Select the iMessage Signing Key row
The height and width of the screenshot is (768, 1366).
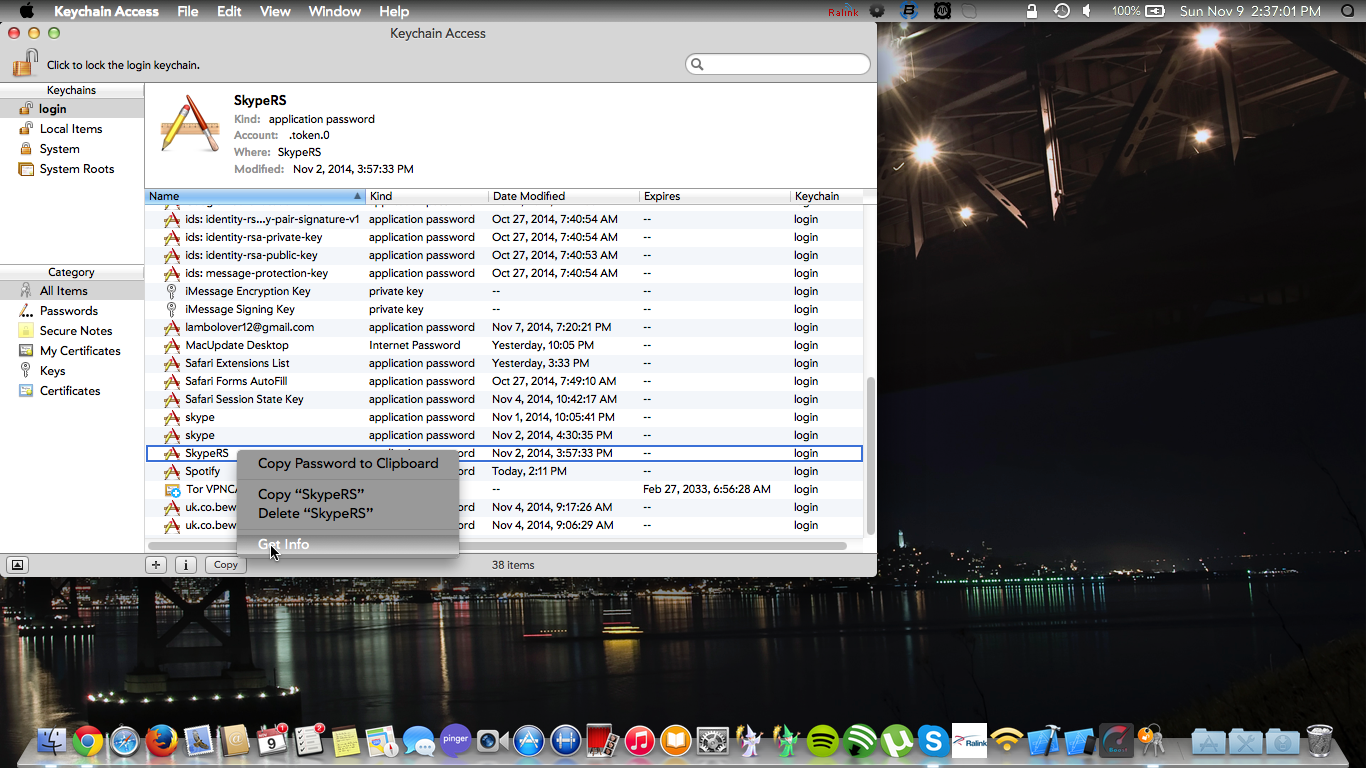[x=504, y=309]
